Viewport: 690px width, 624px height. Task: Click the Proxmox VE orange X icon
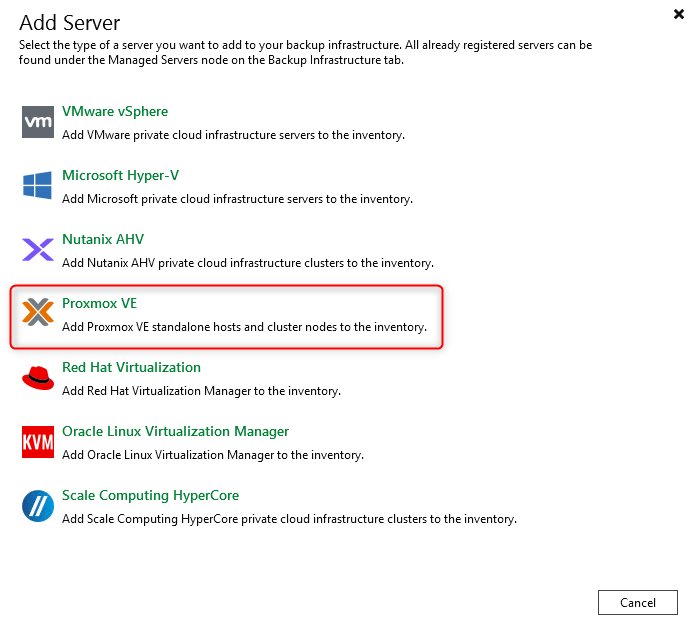pos(38,312)
